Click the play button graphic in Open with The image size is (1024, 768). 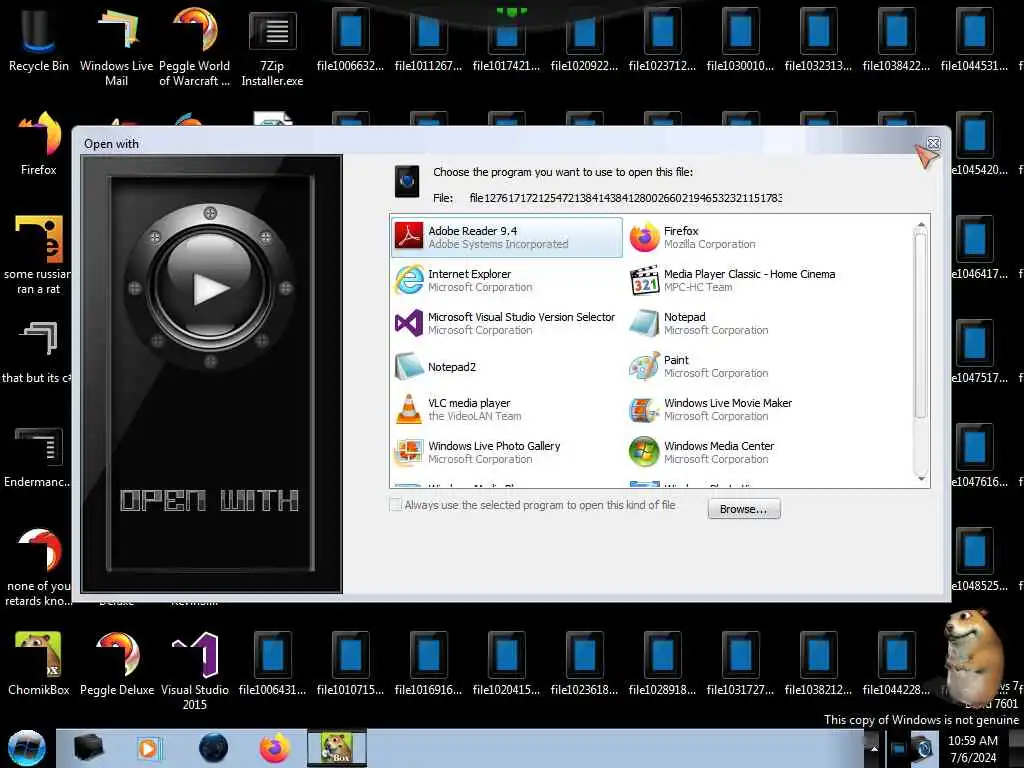click(x=210, y=287)
